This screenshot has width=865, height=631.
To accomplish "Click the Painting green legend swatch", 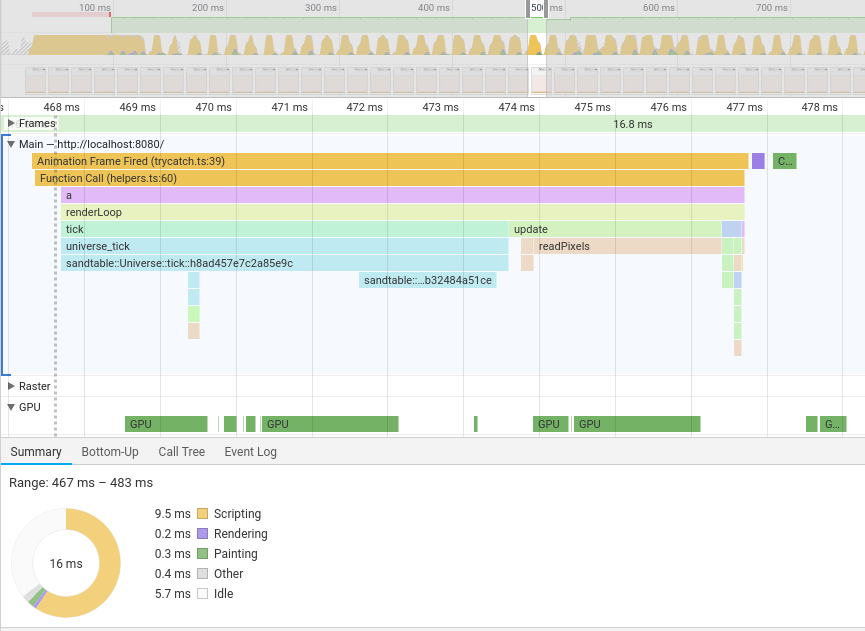I will pyautogui.click(x=202, y=553).
